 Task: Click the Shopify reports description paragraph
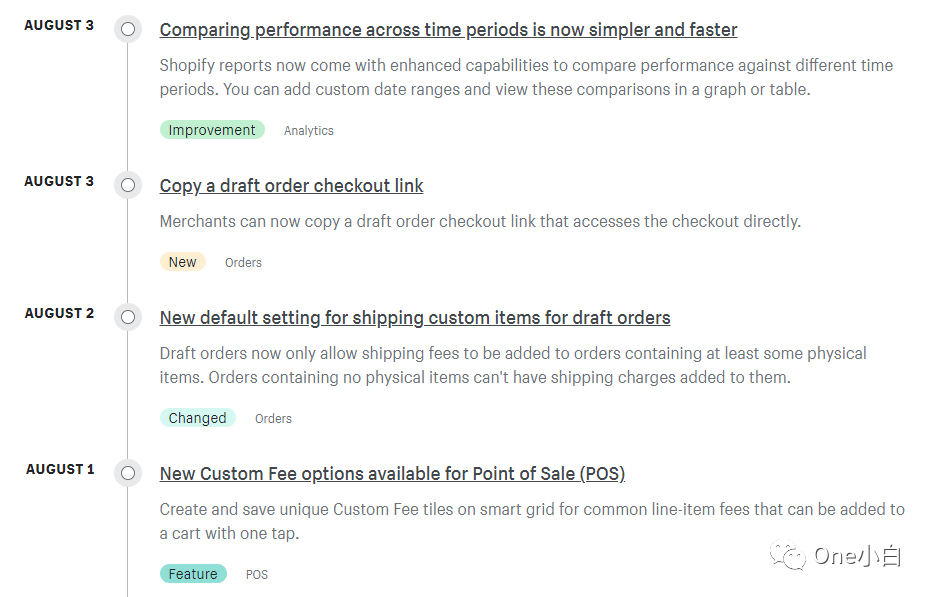tap(526, 77)
